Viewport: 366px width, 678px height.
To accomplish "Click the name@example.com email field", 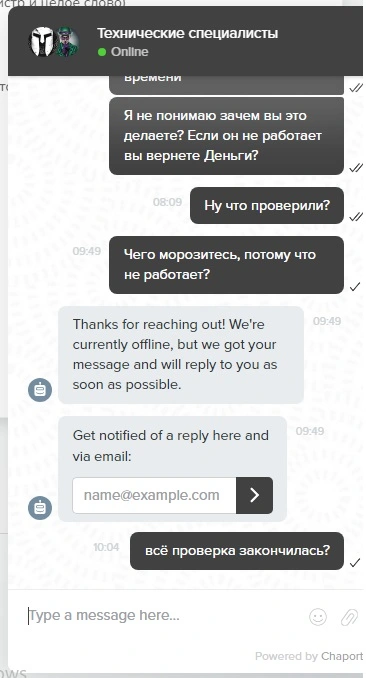I will [x=154, y=495].
